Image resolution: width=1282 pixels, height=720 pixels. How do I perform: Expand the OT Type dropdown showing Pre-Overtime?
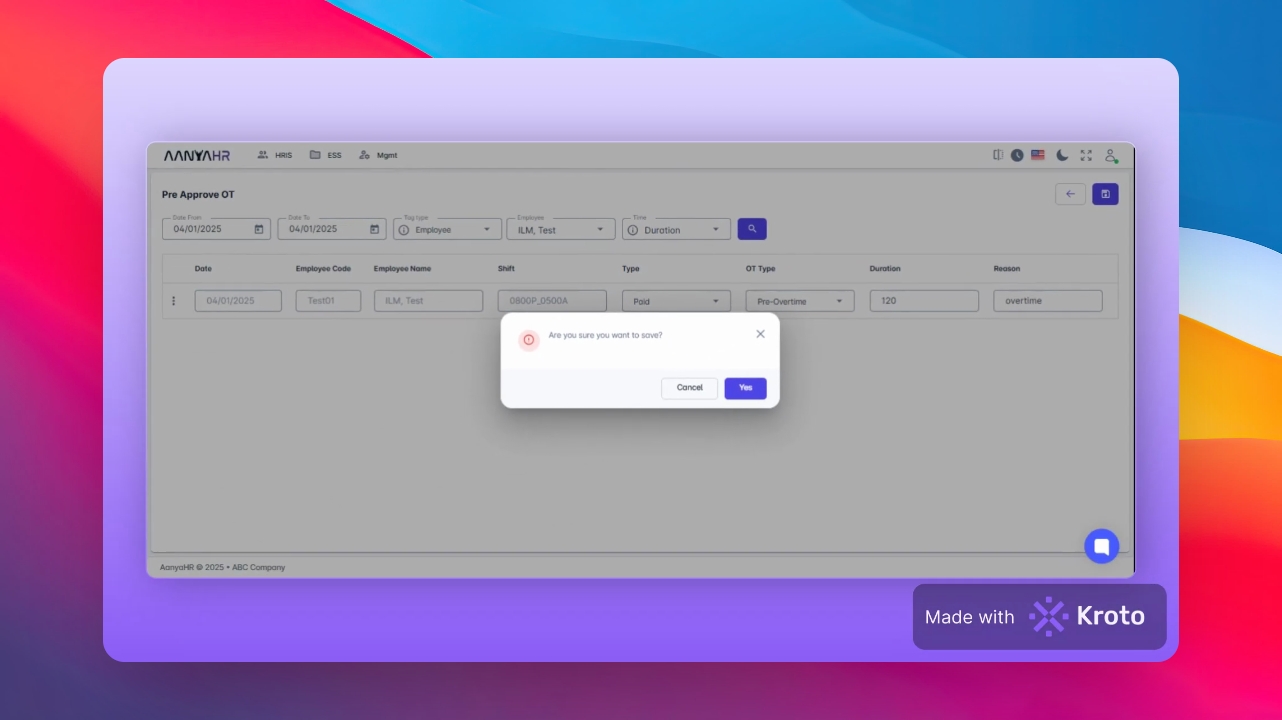[800, 301]
